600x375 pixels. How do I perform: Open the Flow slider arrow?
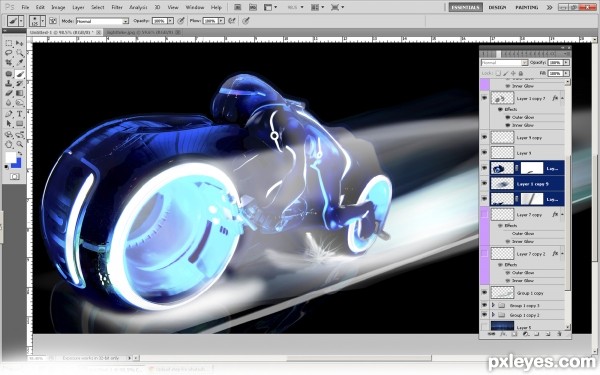(221, 21)
